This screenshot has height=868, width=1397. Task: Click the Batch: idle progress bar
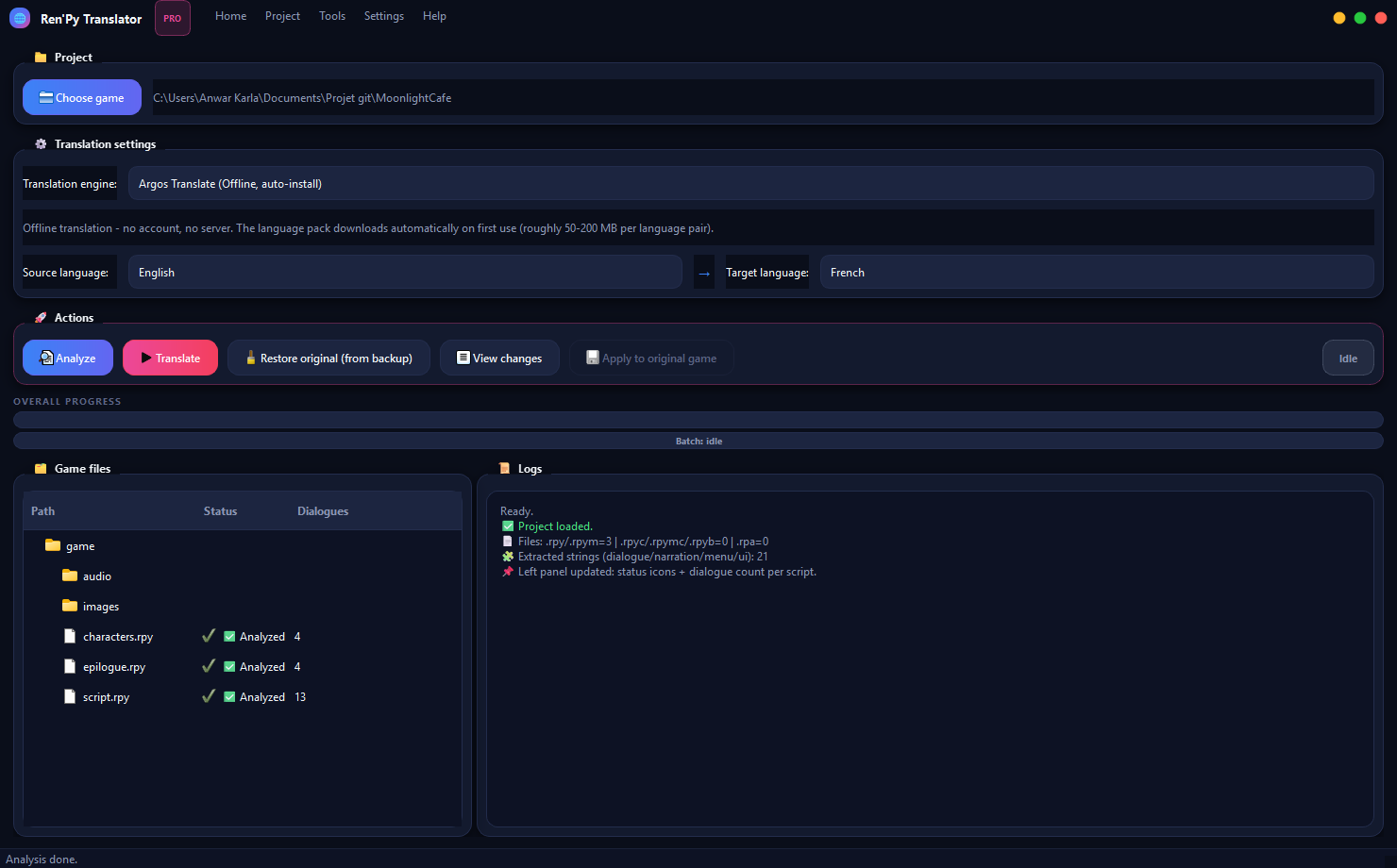coord(698,441)
